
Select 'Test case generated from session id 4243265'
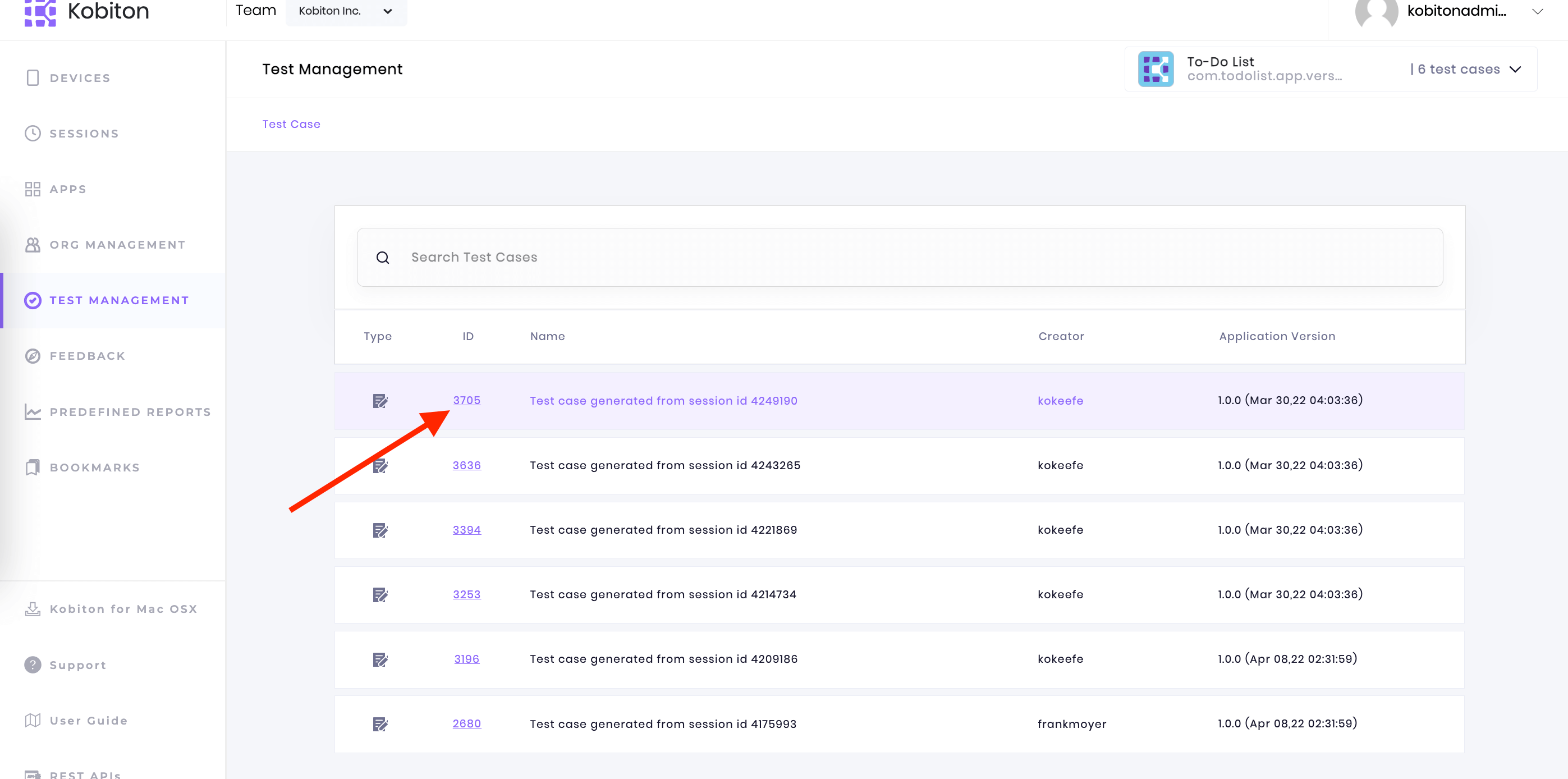tap(665, 466)
